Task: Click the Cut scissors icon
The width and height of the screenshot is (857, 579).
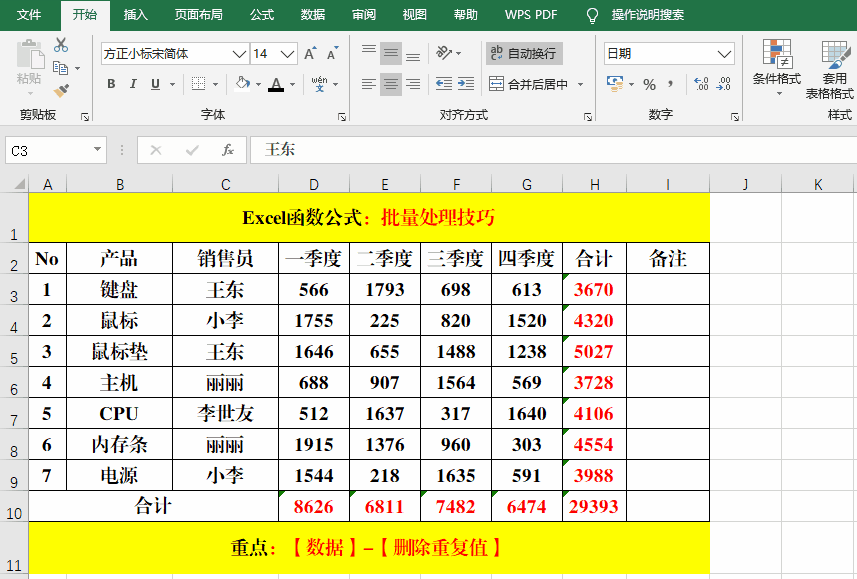Action: coord(61,45)
